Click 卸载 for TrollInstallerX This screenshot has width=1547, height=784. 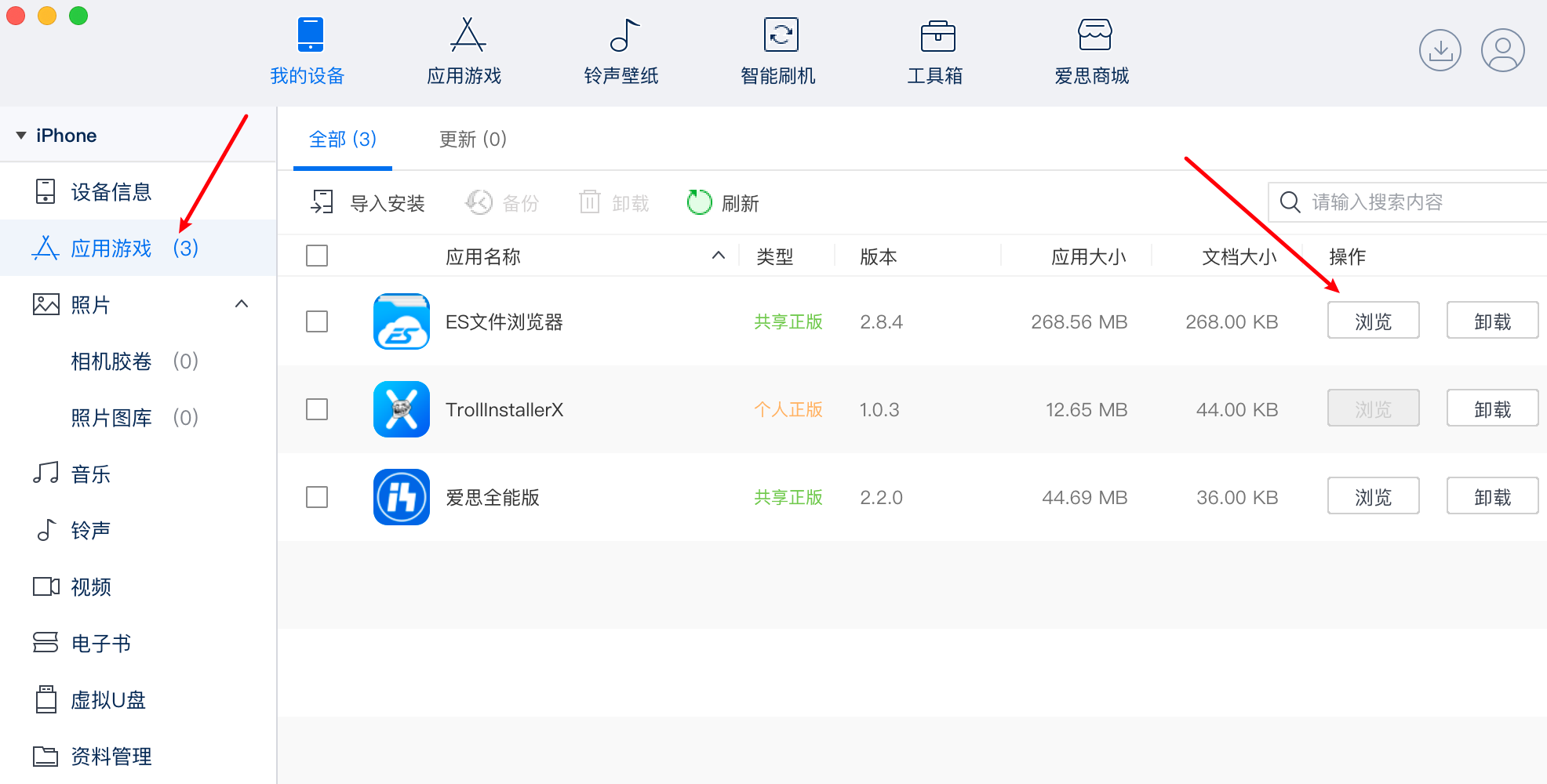point(1492,408)
